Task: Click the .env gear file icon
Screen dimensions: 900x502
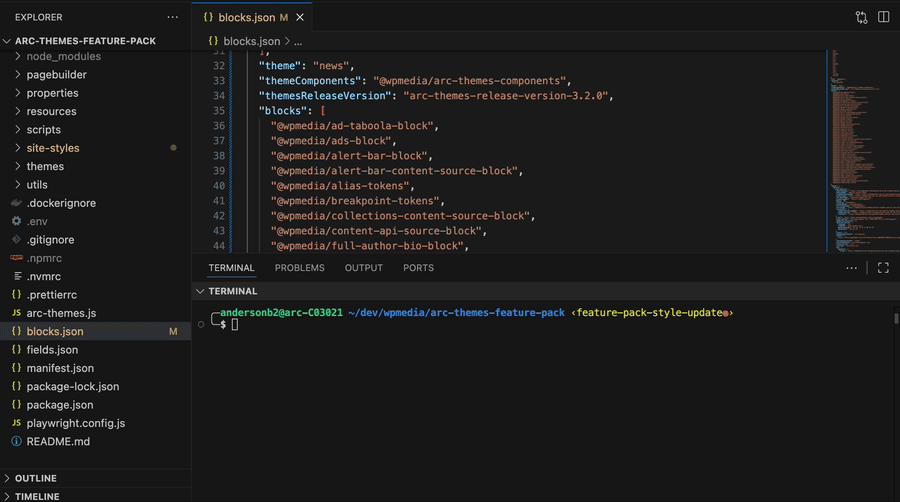Action: coord(17,221)
